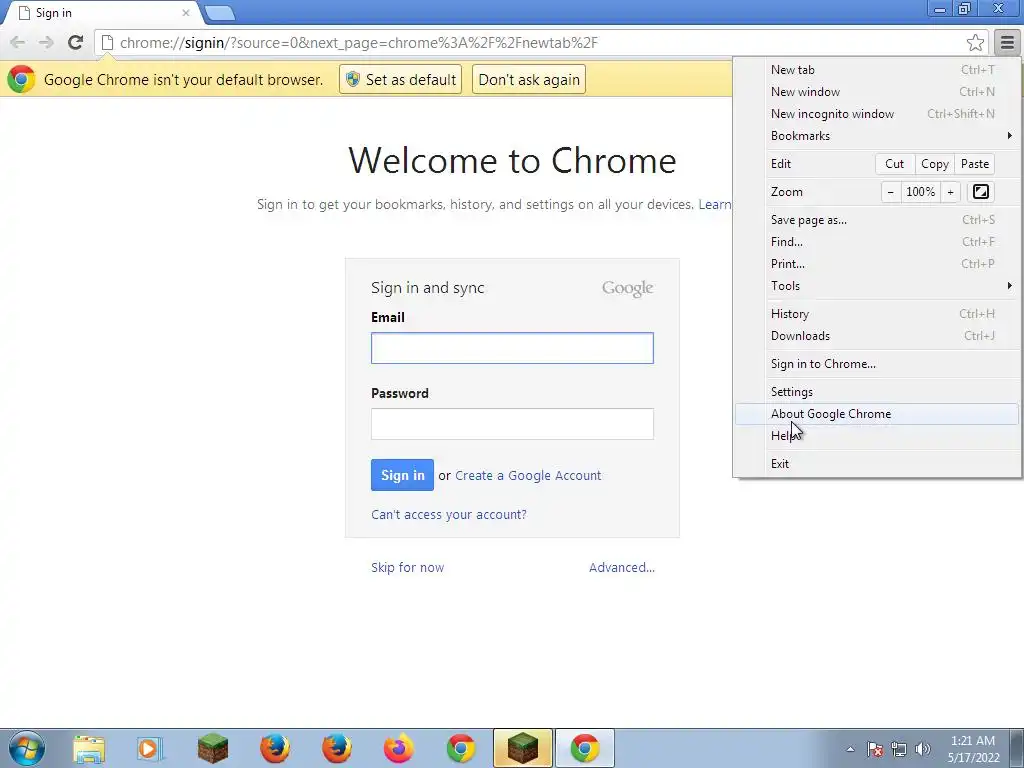Click the Cut button in Edit row
1024x768 pixels.
(894, 164)
